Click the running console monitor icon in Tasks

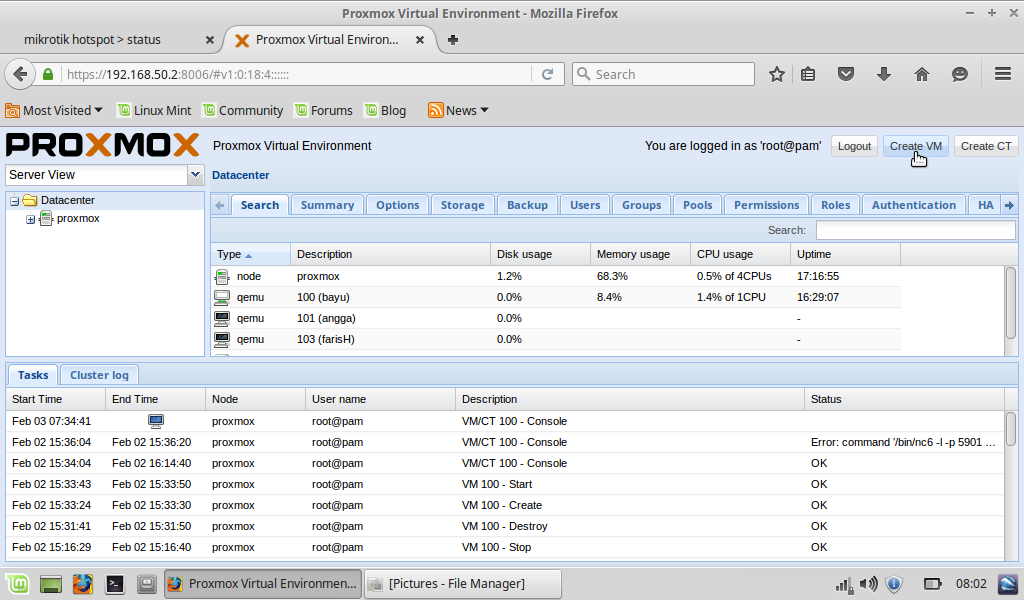click(155, 421)
